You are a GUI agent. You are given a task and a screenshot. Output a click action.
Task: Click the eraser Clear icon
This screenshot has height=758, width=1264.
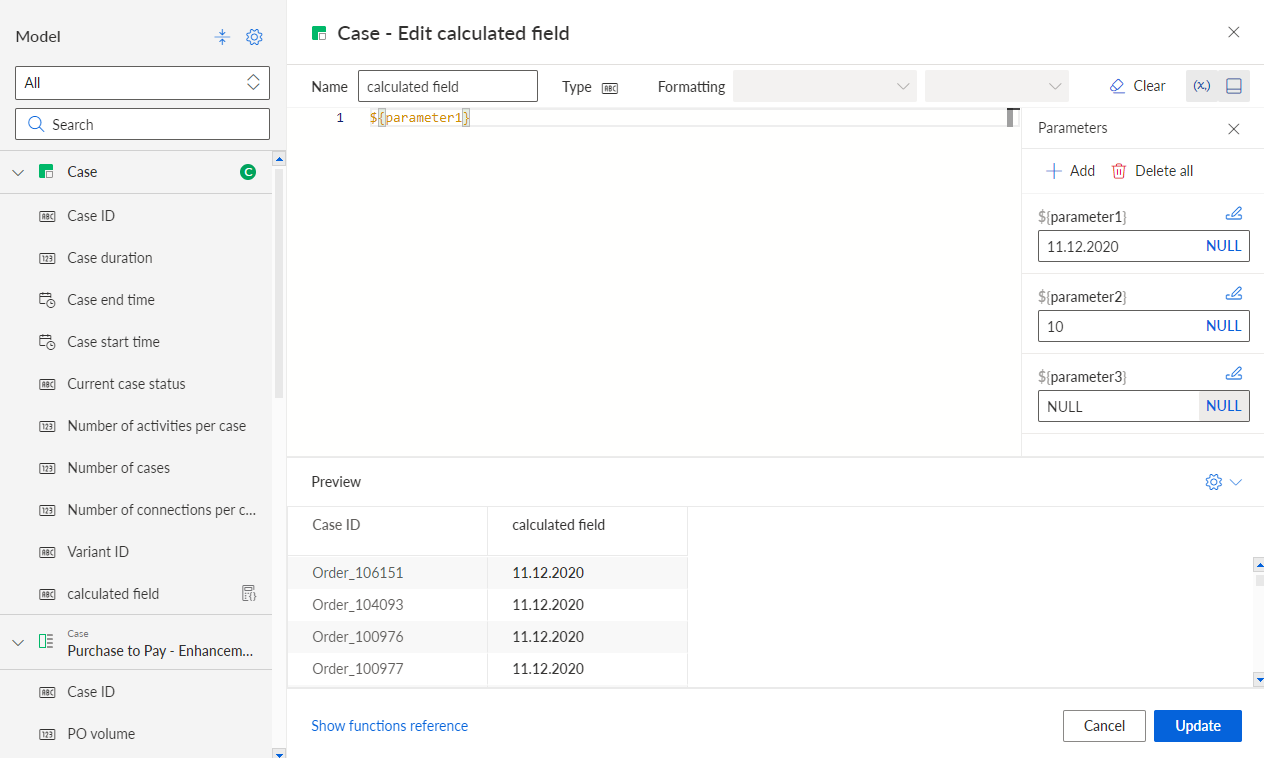click(1118, 86)
